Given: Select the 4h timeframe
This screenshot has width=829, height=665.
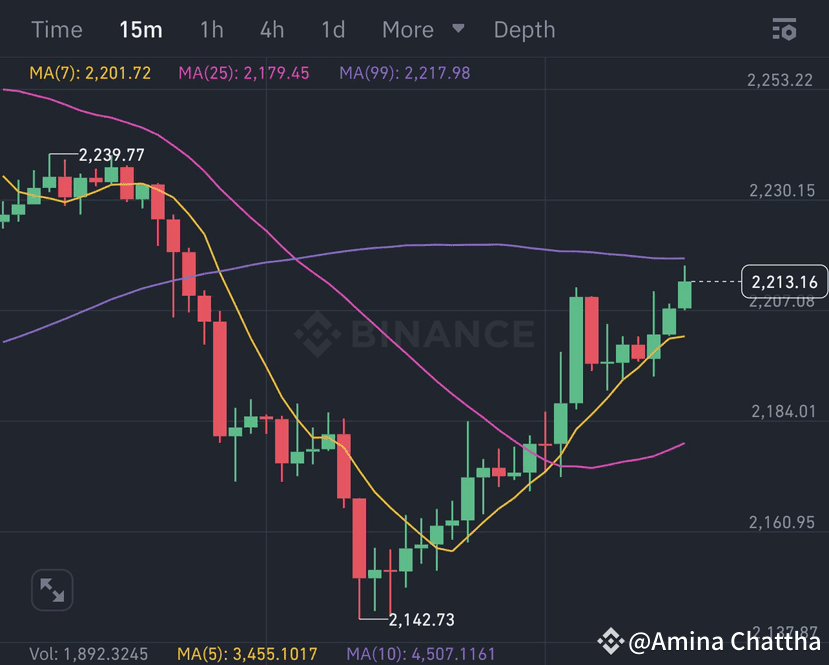Looking at the screenshot, I should tap(271, 29).
